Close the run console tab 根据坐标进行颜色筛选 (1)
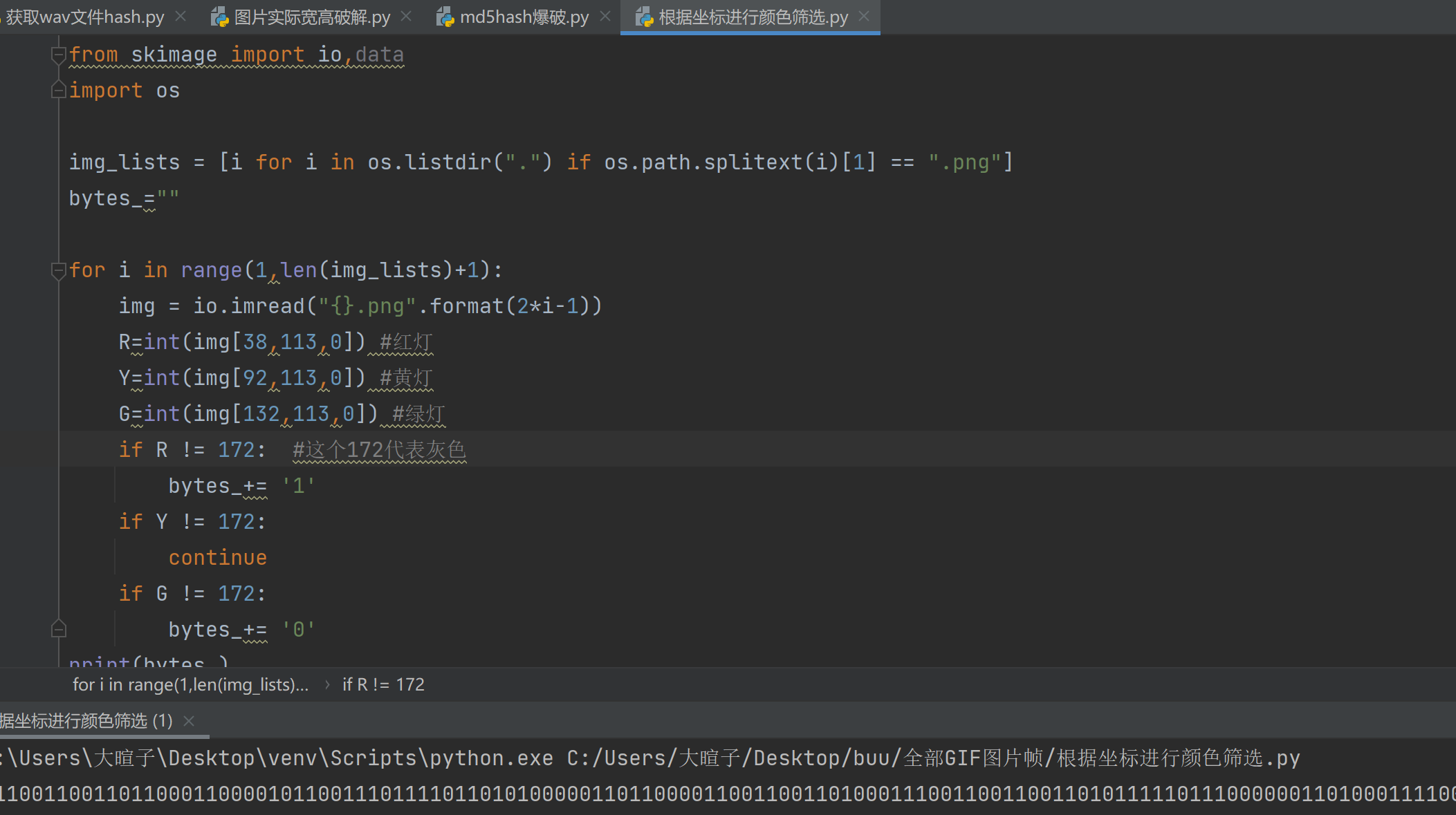Viewport: 1456px width, 815px height. 189,721
